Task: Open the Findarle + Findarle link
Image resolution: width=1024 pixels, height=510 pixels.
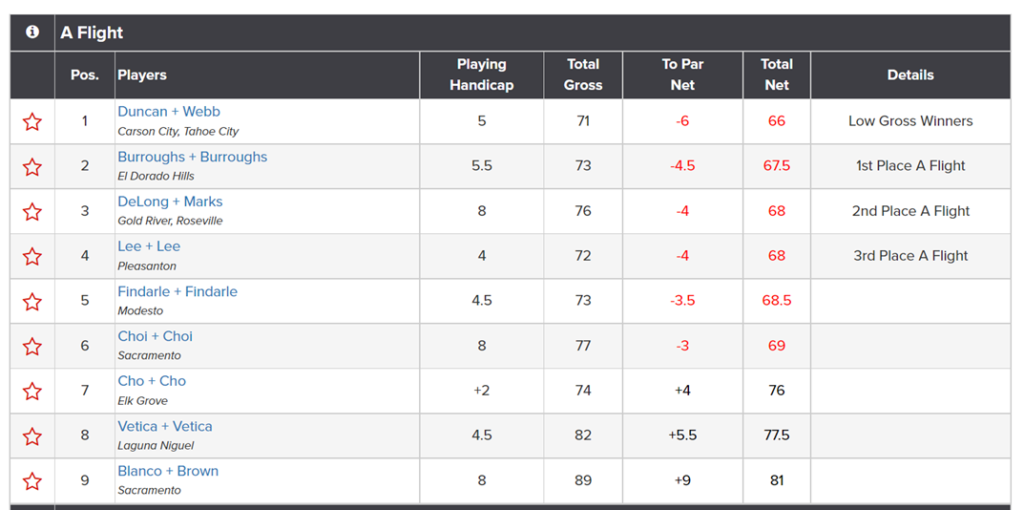Action: [178, 292]
